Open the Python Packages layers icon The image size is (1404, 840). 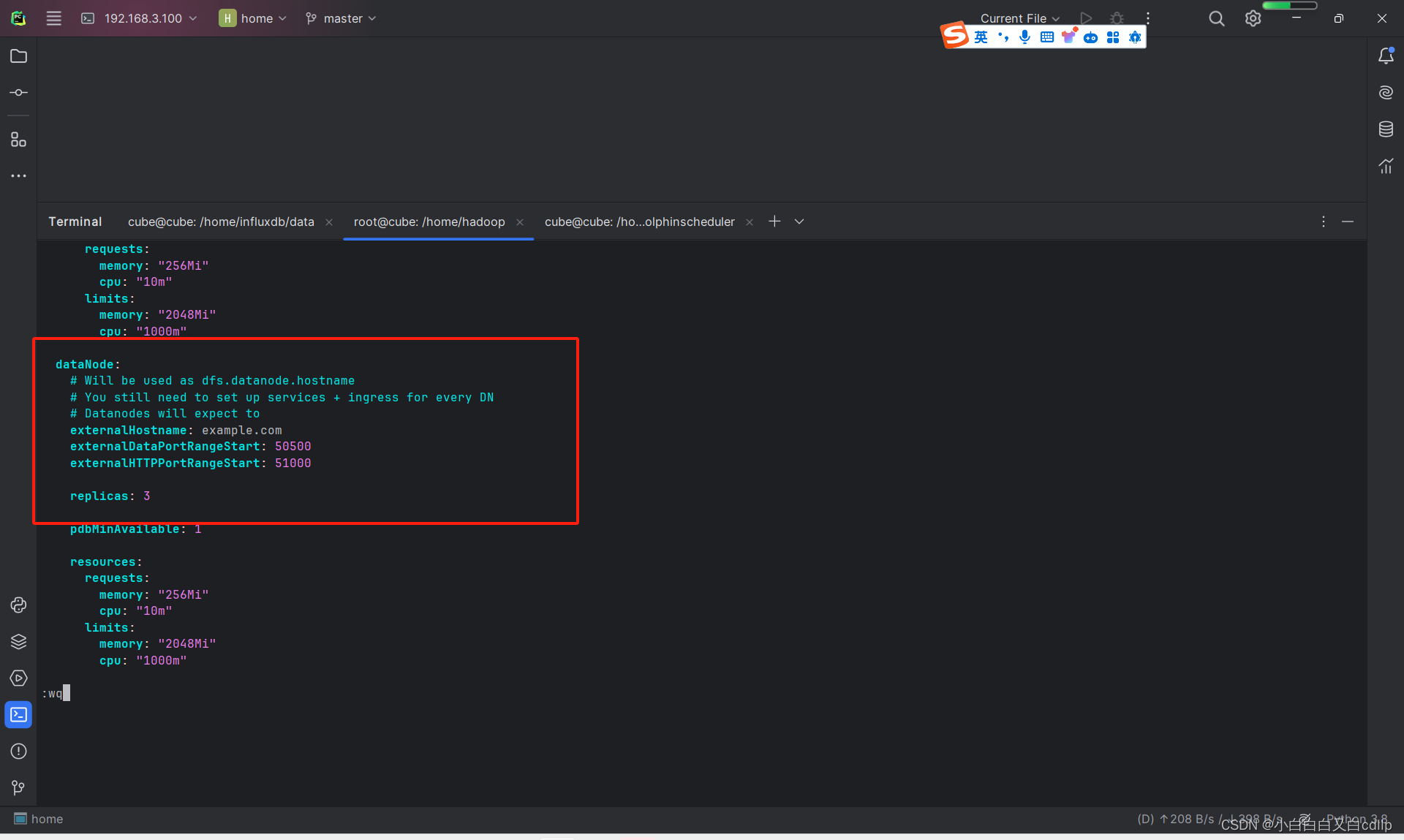click(18, 641)
